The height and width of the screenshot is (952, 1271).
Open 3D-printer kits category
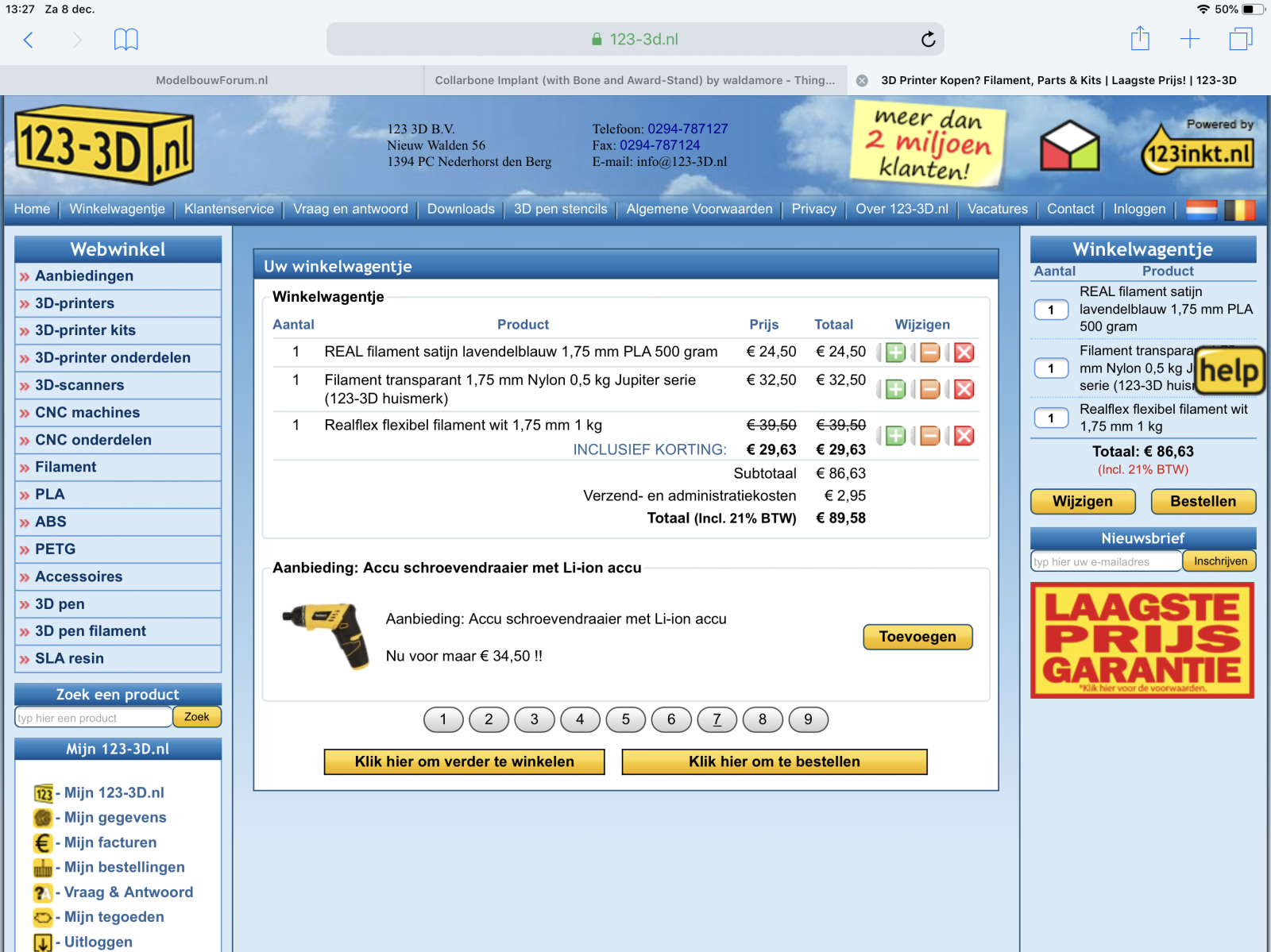pyautogui.click(x=118, y=330)
